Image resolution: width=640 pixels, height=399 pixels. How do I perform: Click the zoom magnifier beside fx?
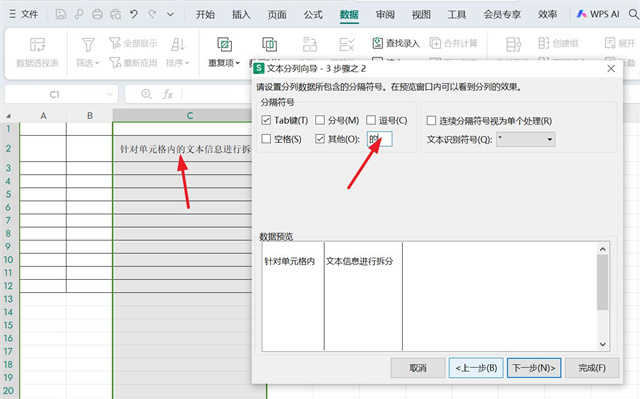(x=146, y=94)
